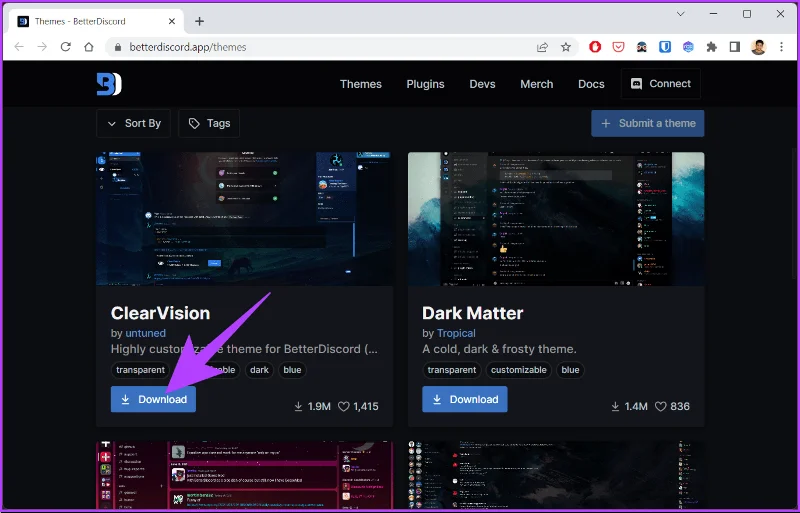
Task: Open the Themes nav item
Action: point(361,84)
